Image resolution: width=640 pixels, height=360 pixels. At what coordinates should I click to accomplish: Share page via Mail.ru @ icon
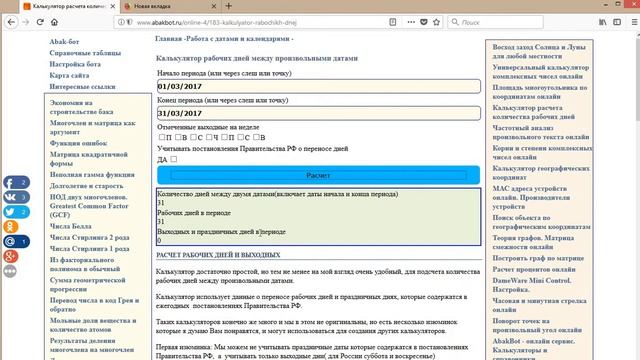tap(16, 242)
